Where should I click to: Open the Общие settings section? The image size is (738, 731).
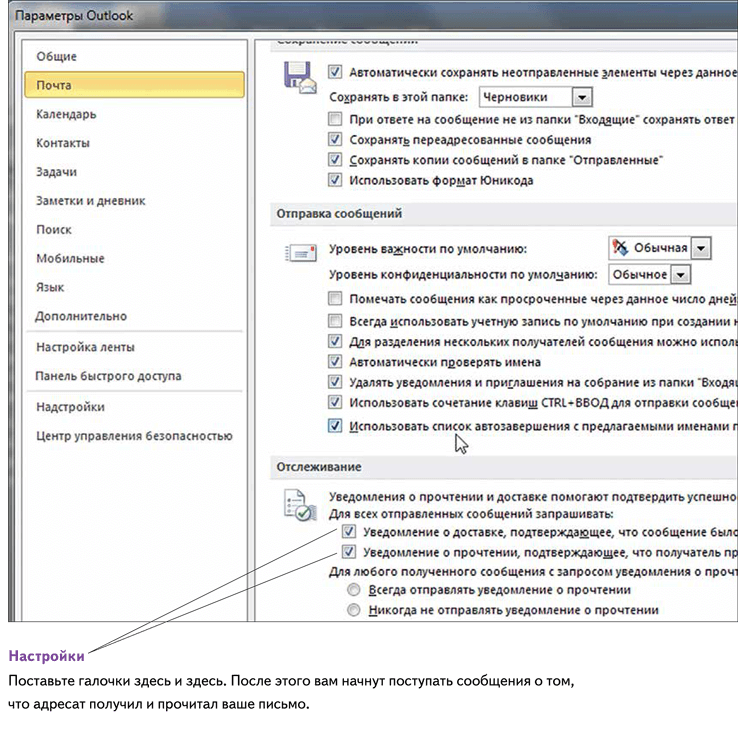coord(56,56)
